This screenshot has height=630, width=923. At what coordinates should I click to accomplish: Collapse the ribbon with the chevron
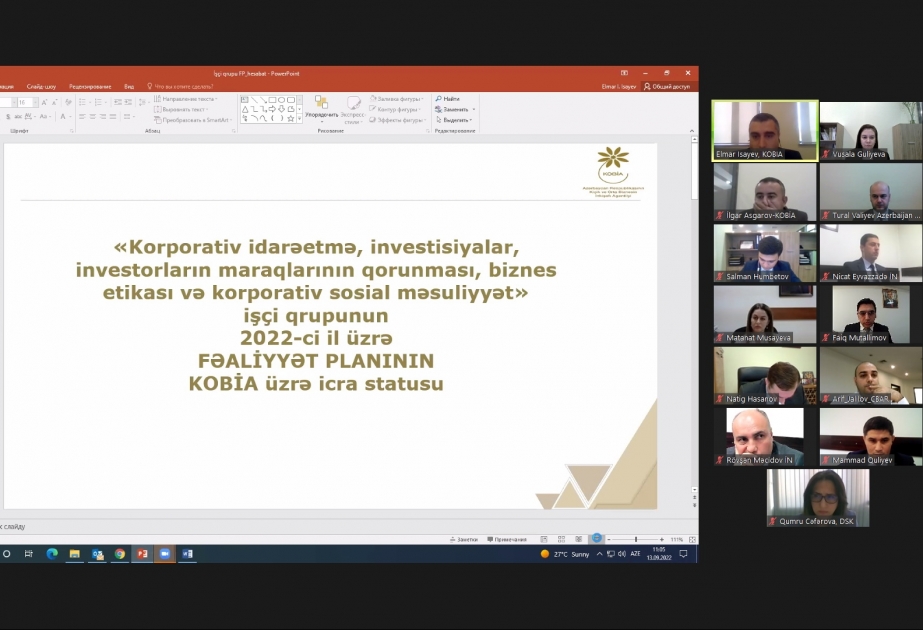tap(692, 131)
